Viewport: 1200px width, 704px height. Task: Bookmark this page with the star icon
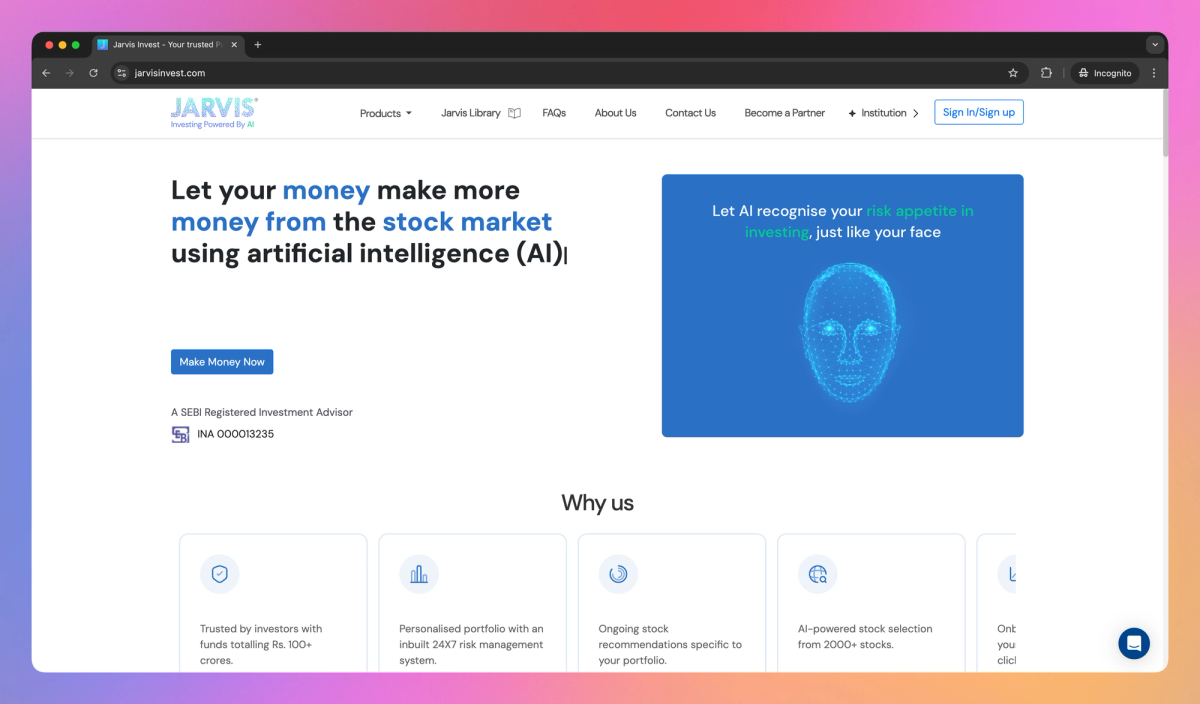pyautogui.click(x=1013, y=73)
